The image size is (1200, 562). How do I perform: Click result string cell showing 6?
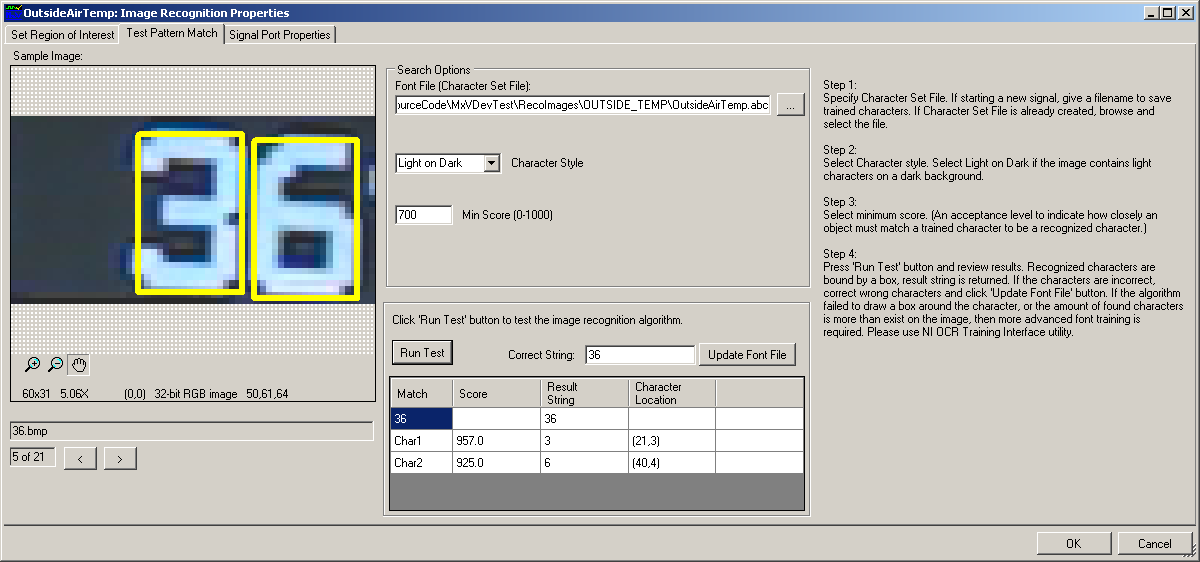584,463
